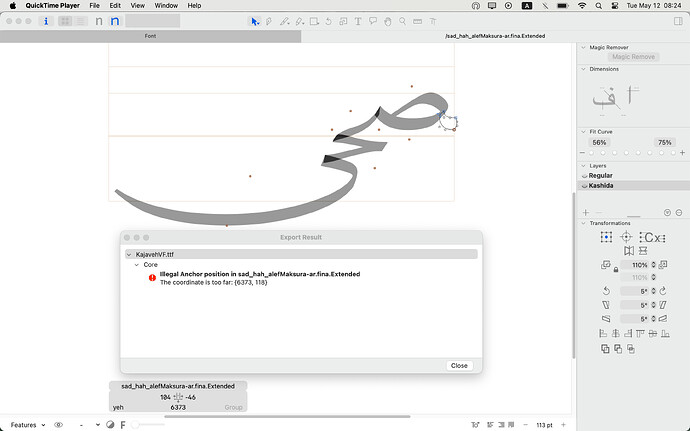Click the Magic Remove button
The height and width of the screenshot is (431, 690).
click(x=633, y=57)
